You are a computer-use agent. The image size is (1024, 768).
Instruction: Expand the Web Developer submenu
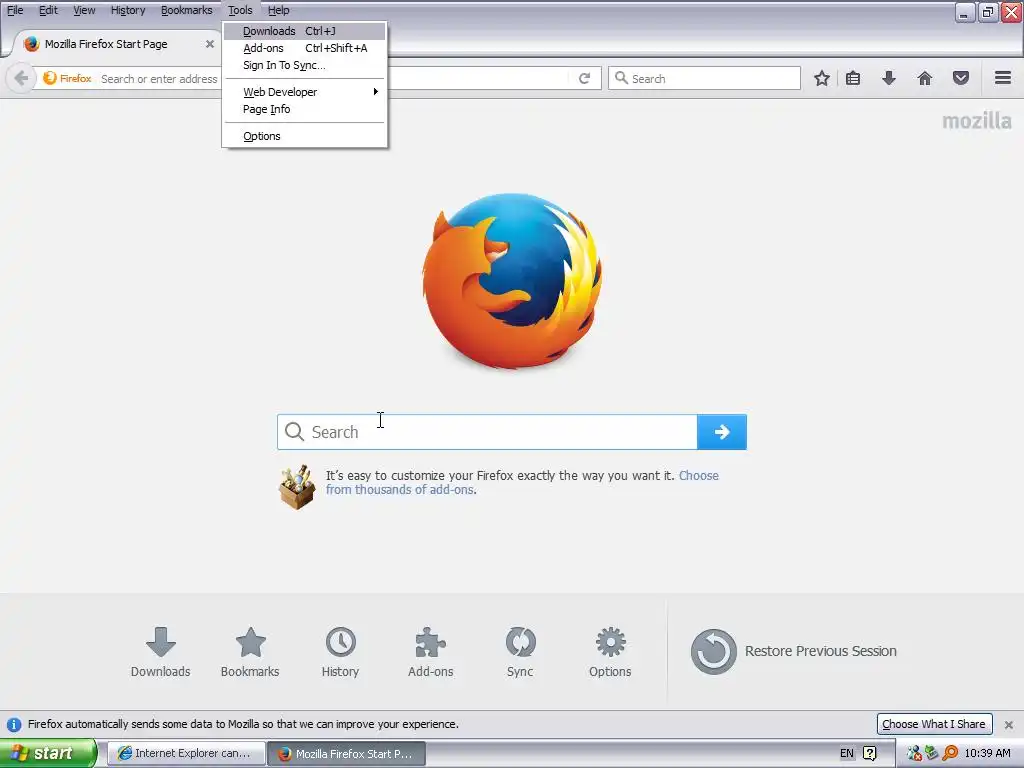tap(304, 92)
